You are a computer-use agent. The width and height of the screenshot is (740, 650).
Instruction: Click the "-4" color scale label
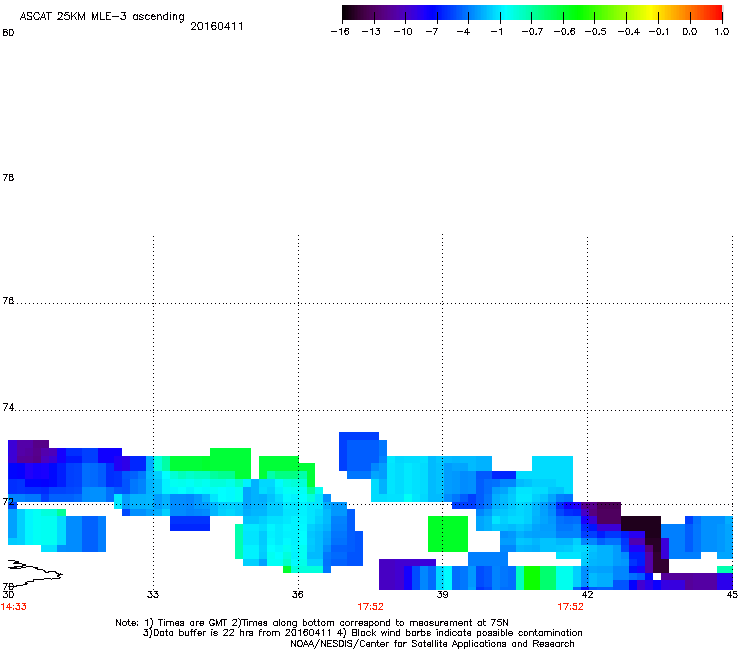point(463,32)
